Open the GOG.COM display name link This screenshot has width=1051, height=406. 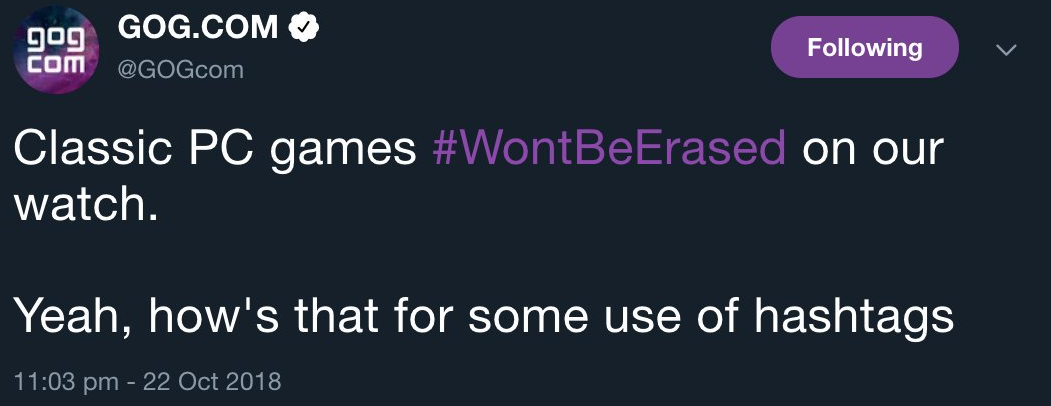tap(197, 29)
